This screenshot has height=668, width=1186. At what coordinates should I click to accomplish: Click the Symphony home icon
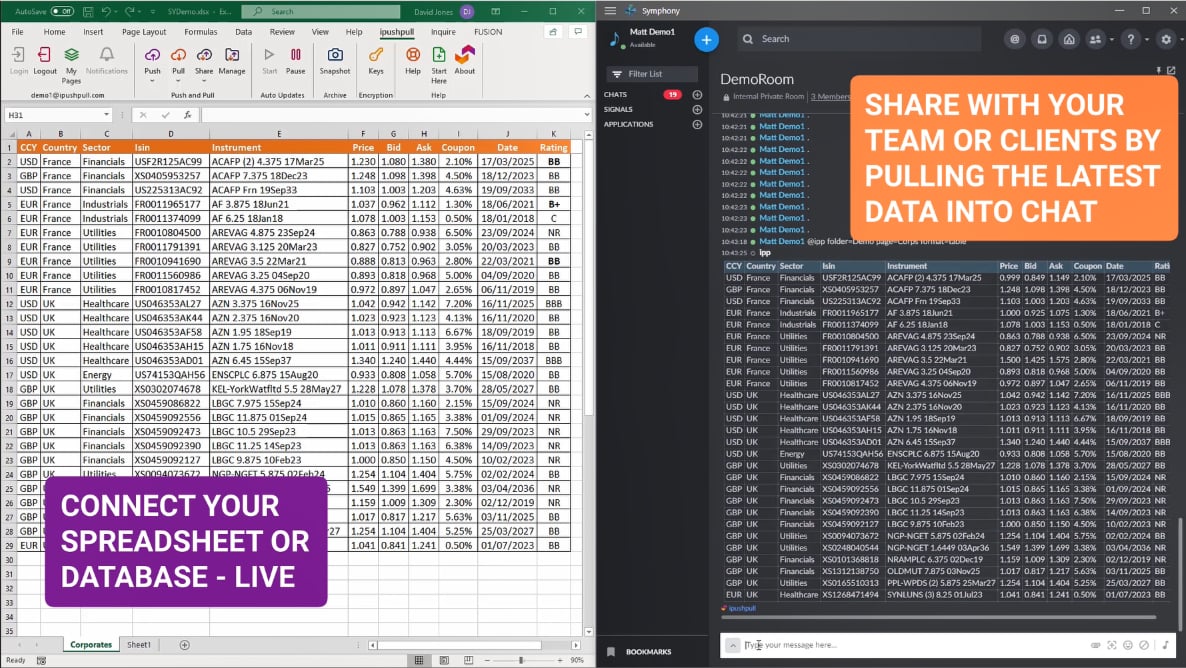1069,39
